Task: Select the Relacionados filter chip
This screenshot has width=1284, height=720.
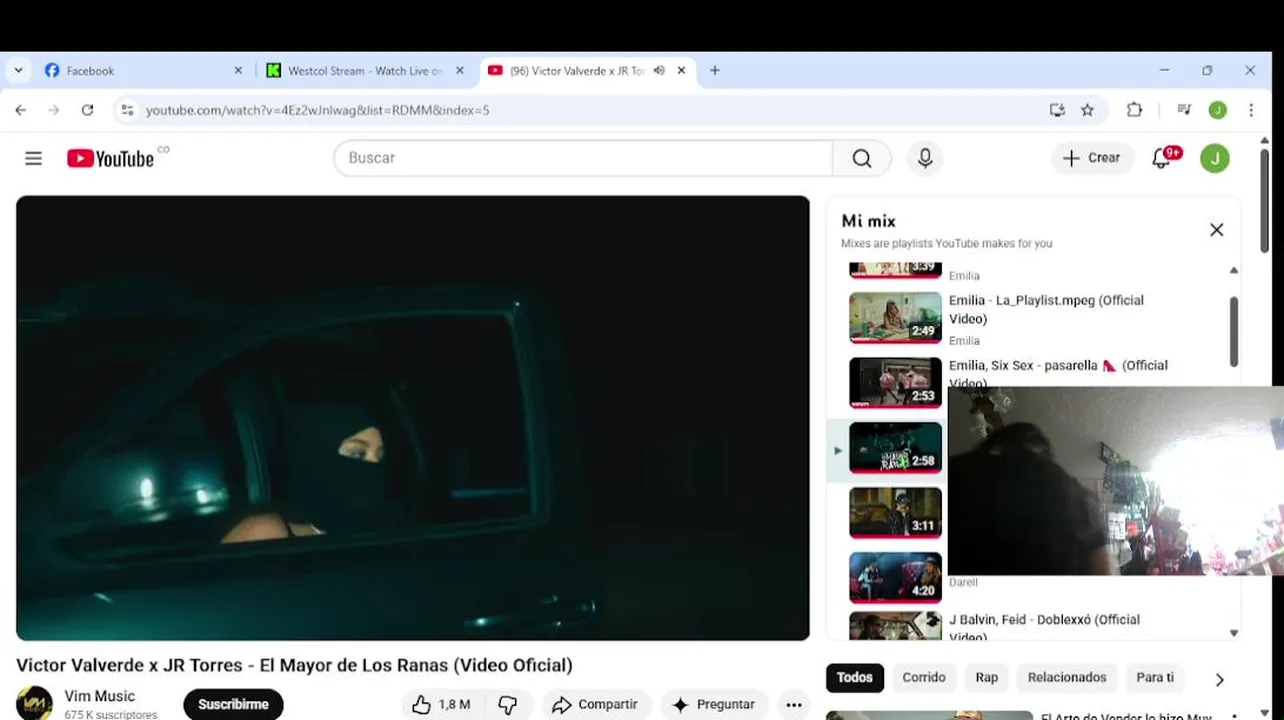Action: 1067,678
